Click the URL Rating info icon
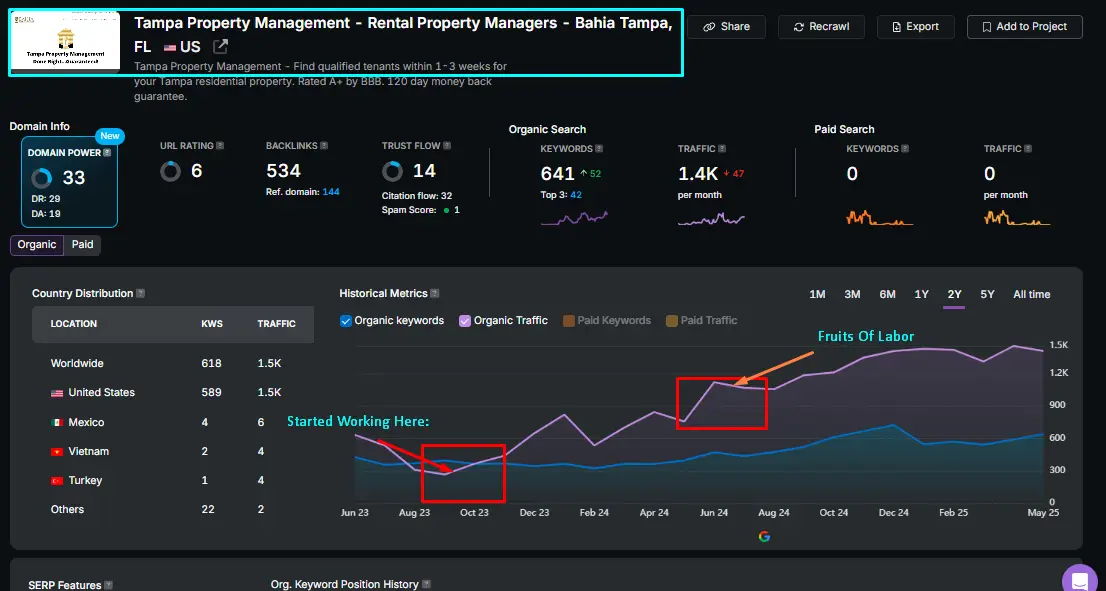This screenshot has width=1106, height=591. point(220,146)
